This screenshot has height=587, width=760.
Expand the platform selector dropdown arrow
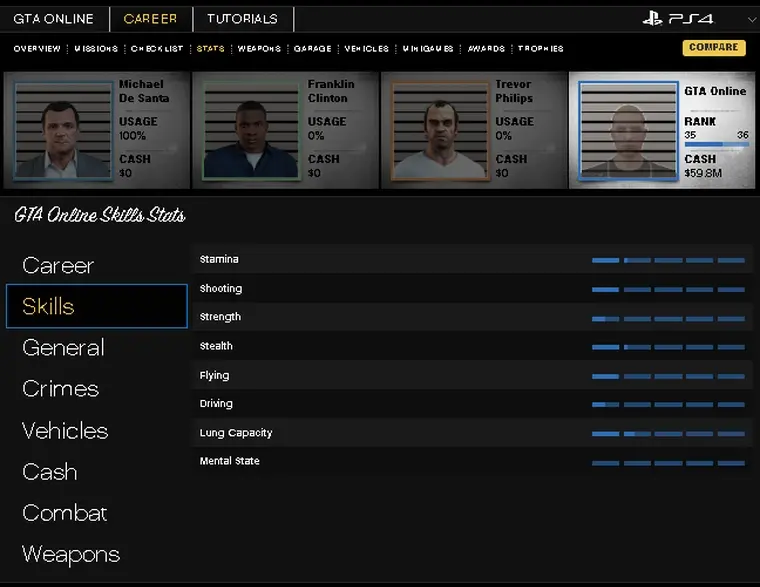(x=751, y=19)
